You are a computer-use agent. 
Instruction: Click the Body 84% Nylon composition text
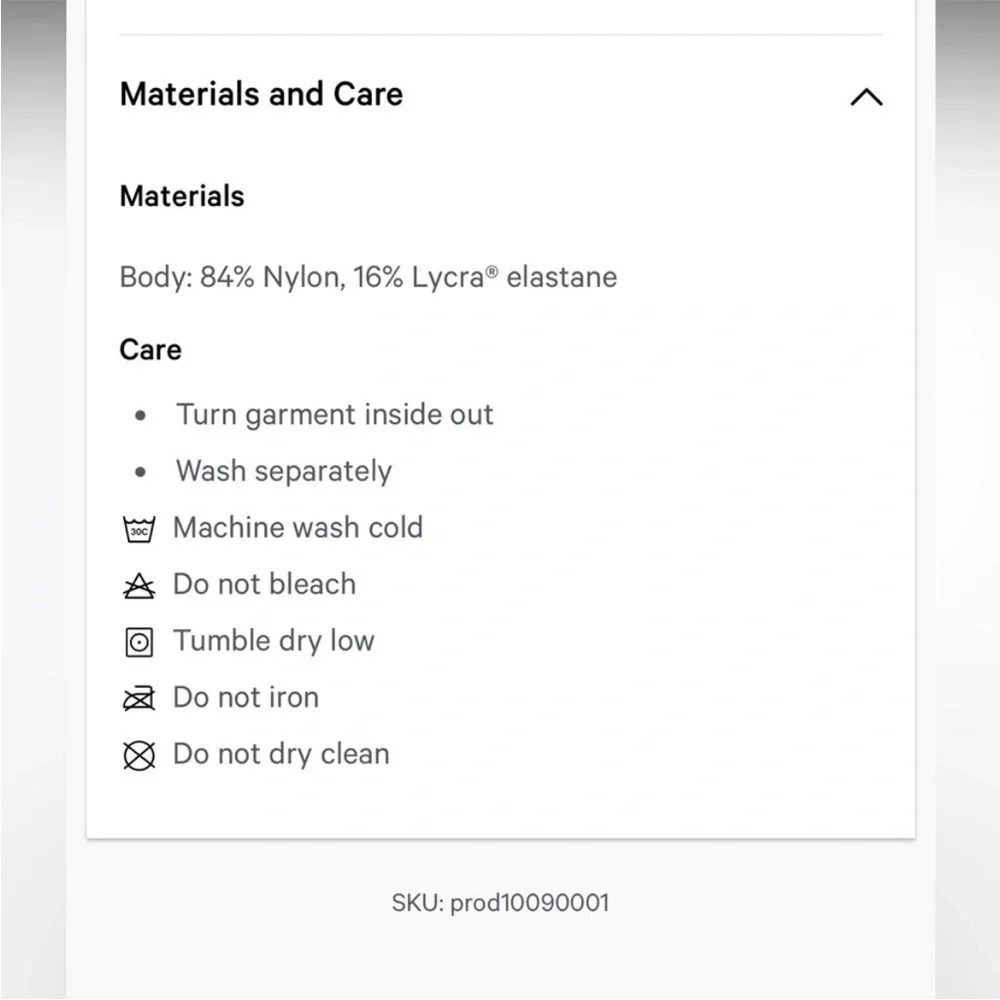[x=369, y=277]
